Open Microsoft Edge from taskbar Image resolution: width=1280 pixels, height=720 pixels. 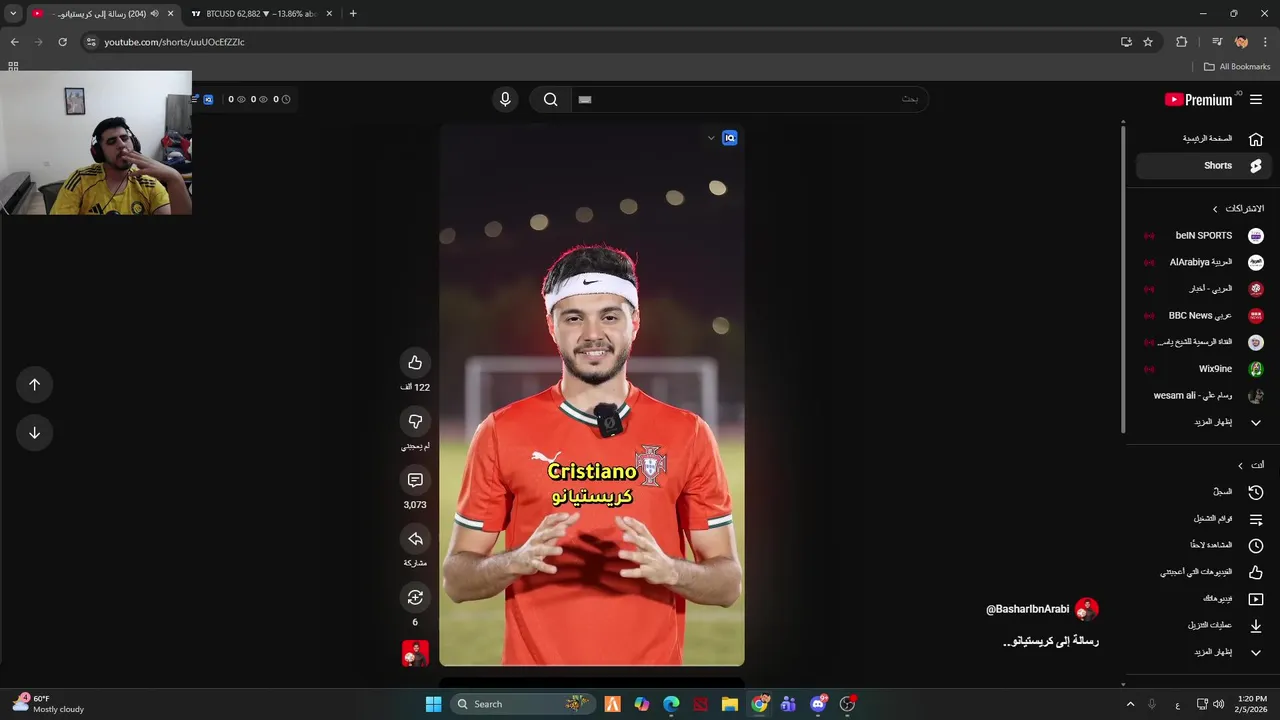click(671, 704)
